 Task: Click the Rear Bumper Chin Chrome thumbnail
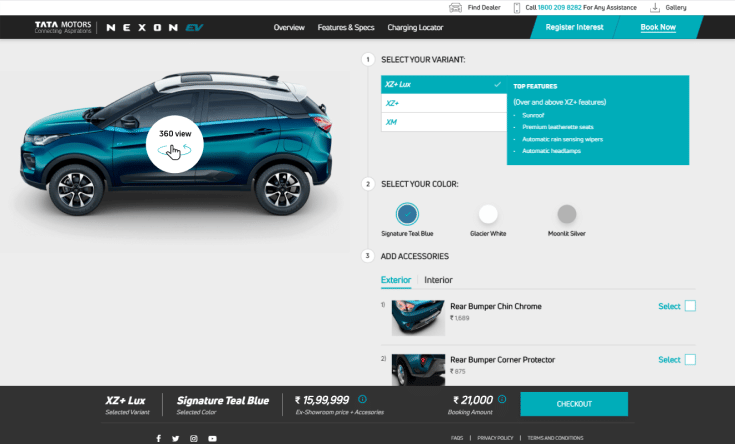(418, 318)
